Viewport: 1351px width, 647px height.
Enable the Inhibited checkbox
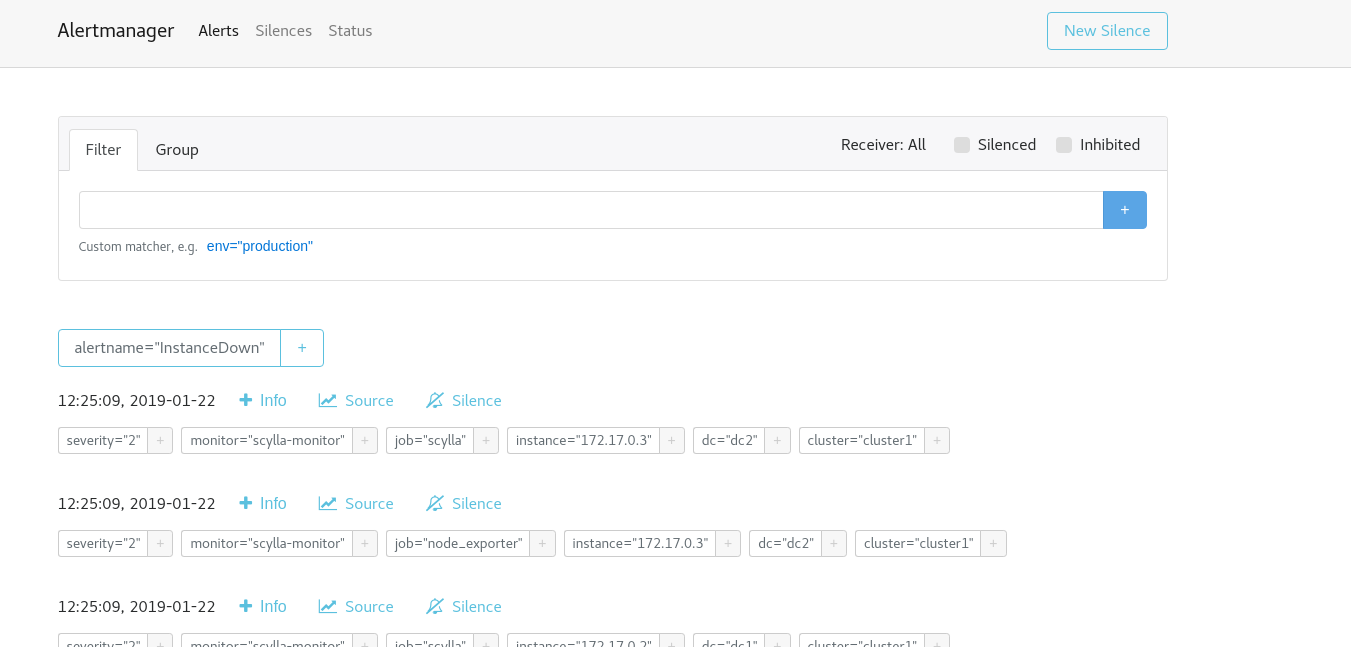tap(1063, 144)
